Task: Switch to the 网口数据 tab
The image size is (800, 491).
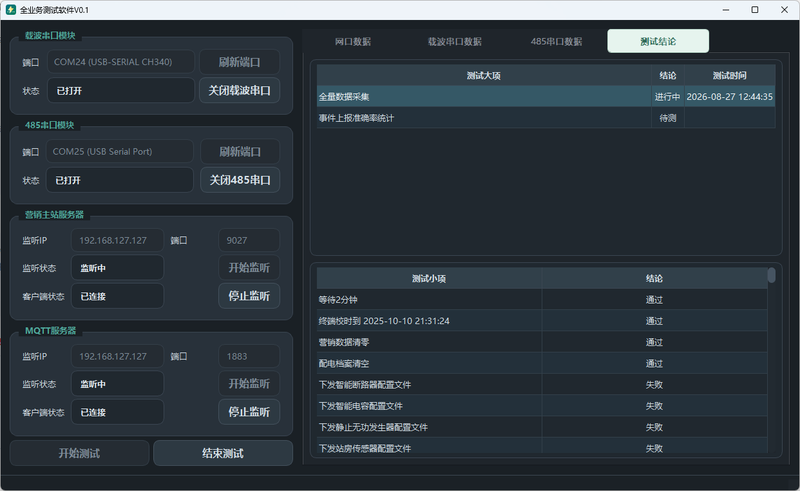Action: click(353, 41)
